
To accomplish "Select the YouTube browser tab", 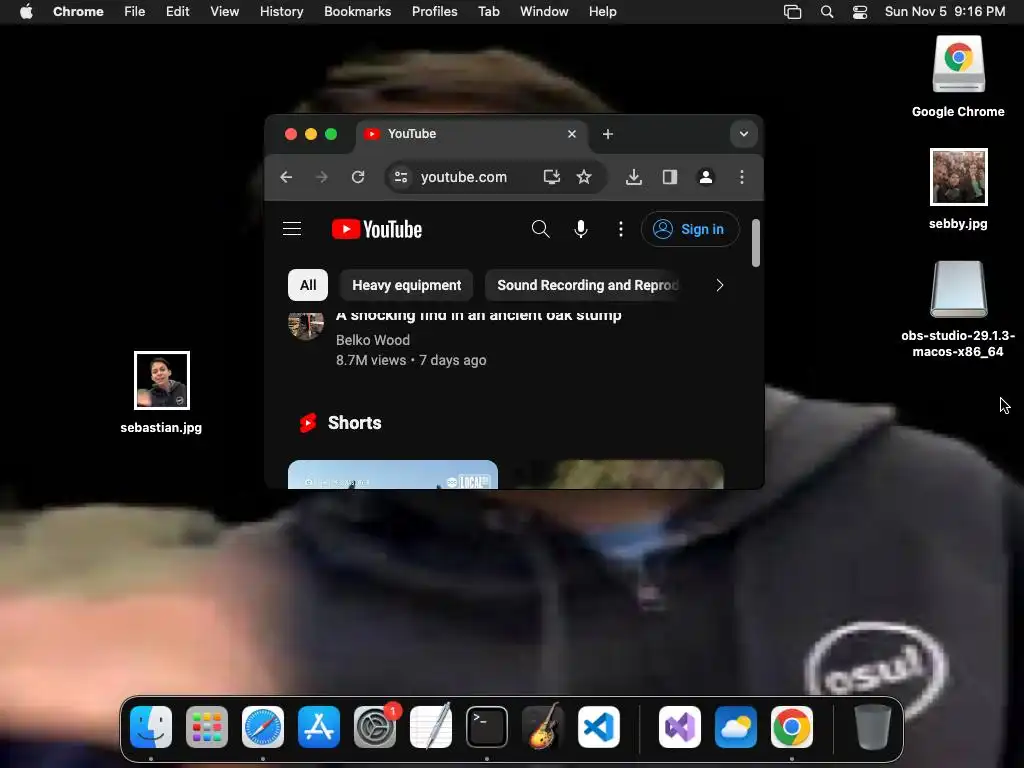I will [472, 134].
